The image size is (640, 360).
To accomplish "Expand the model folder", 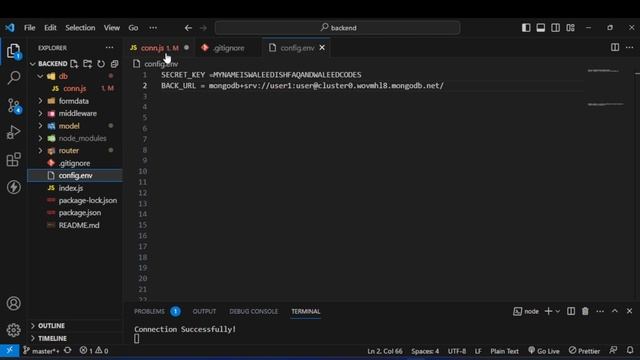I will (40, 126).
